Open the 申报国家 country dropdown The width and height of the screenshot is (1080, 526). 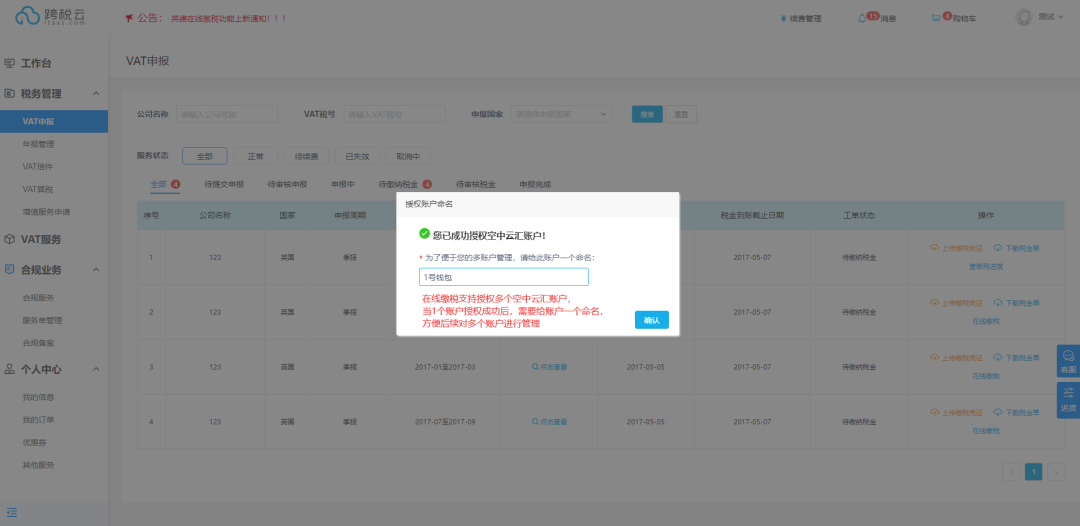coord(561,114)
